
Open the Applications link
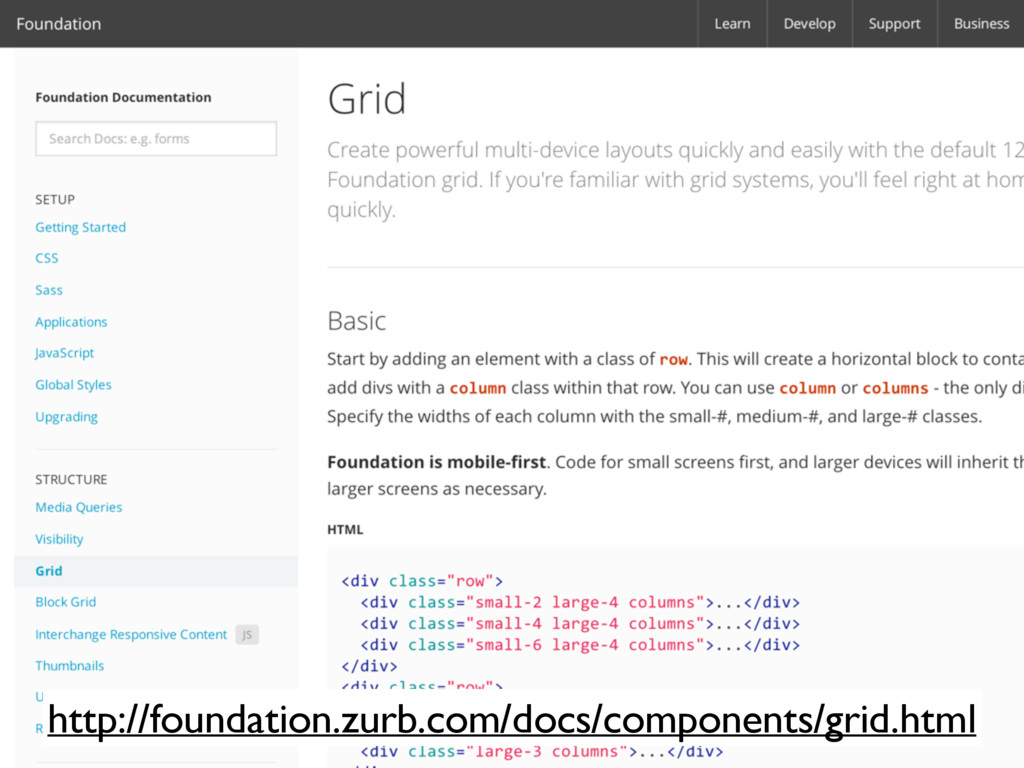(71, 322)
